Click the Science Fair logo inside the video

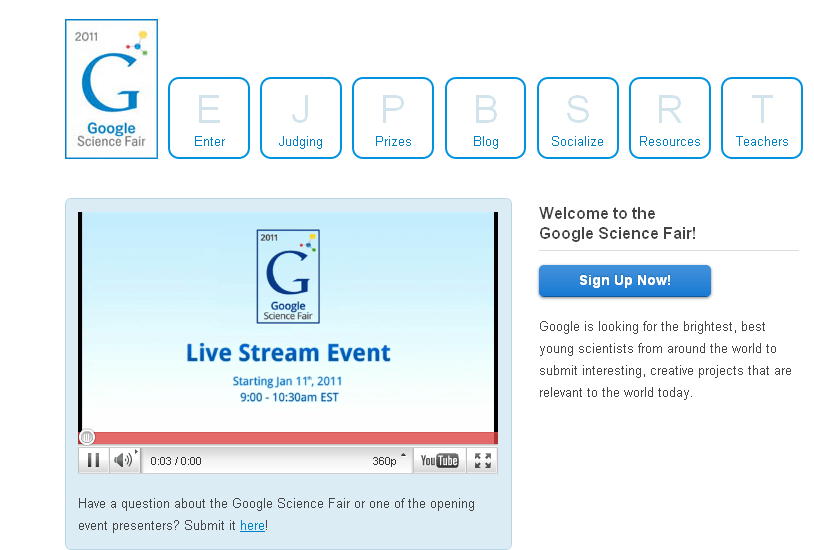(288, 276)
